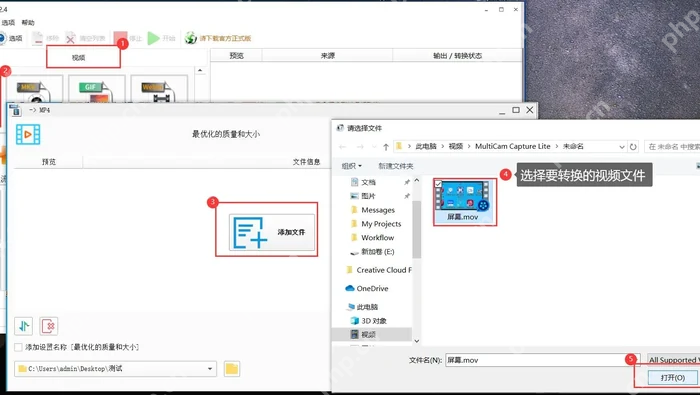700x395 pixels.
Task: Click the forward arrow in the file dialog
Action: pyautogui.click(x=360, y=146)
